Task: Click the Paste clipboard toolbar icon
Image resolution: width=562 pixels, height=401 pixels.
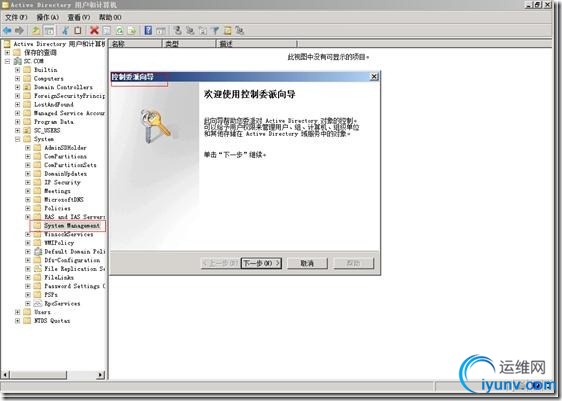Action: (78, 31)
